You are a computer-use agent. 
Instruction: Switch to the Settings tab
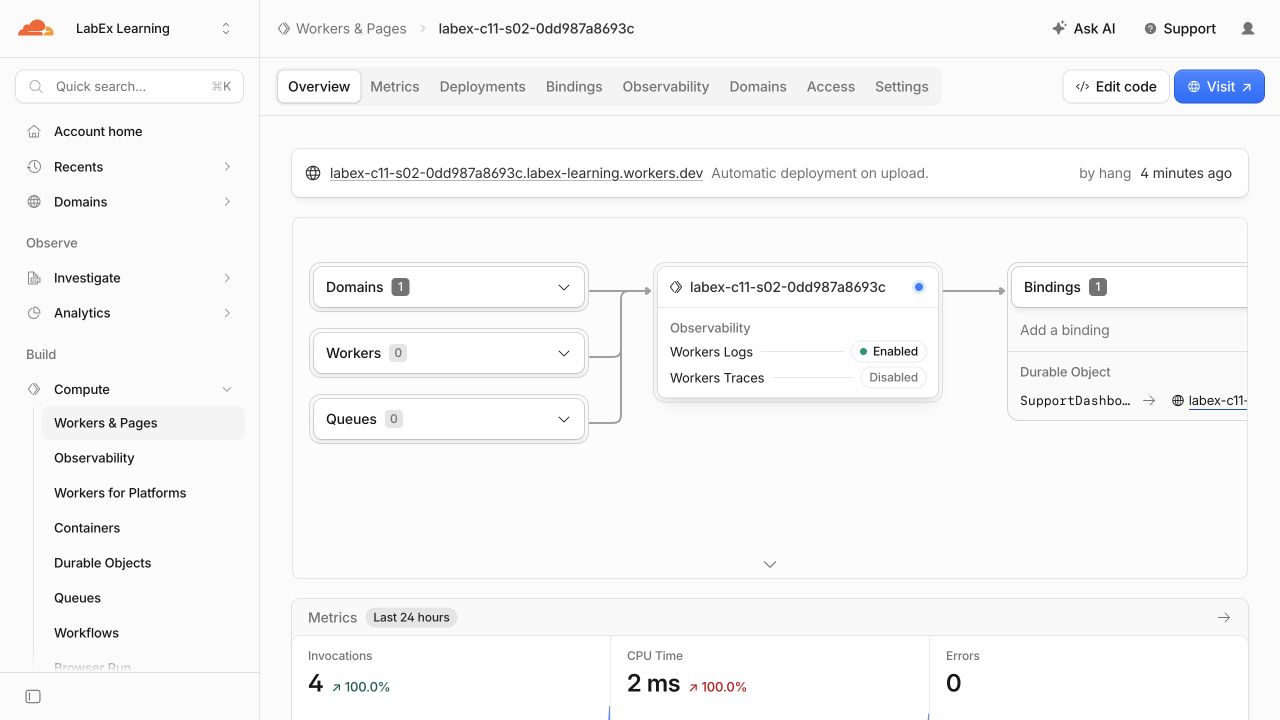click(902, 86)
